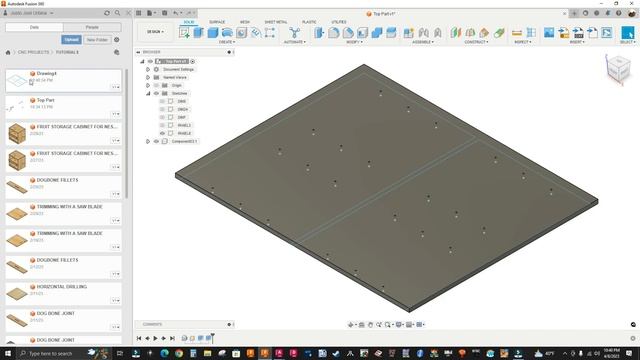The height and width of the screenshot is (360, 640).
Task: Select the Create Sketch tool
Action: 184,33
